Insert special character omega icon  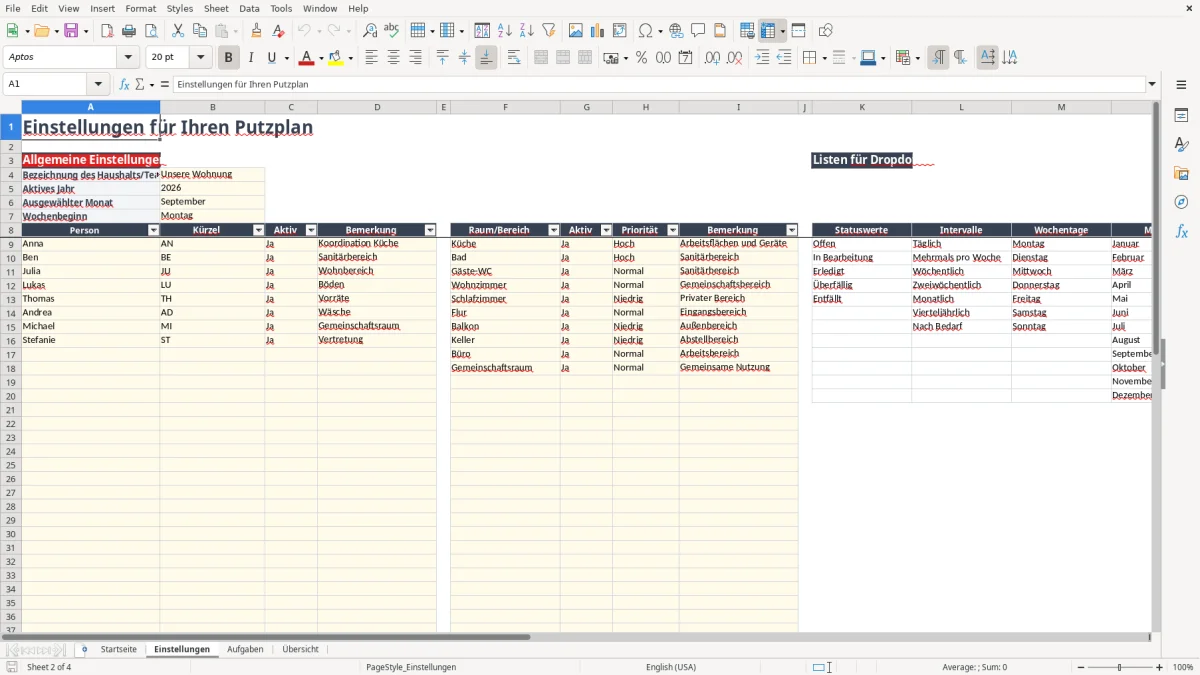(x=645, y=31)
